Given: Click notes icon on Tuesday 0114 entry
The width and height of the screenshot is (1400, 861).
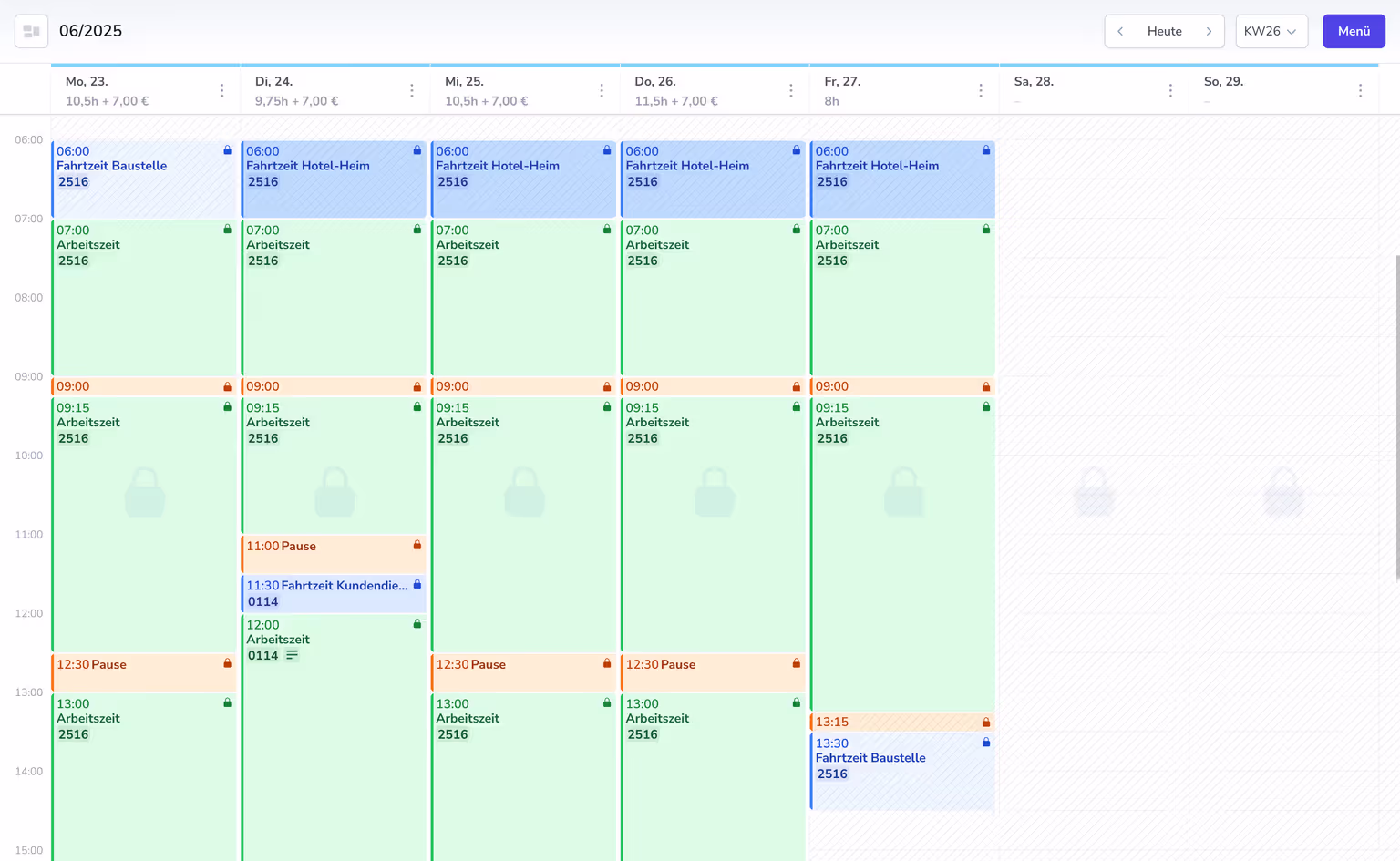Looking at the screenshot, I should click(x=292, y=655).
